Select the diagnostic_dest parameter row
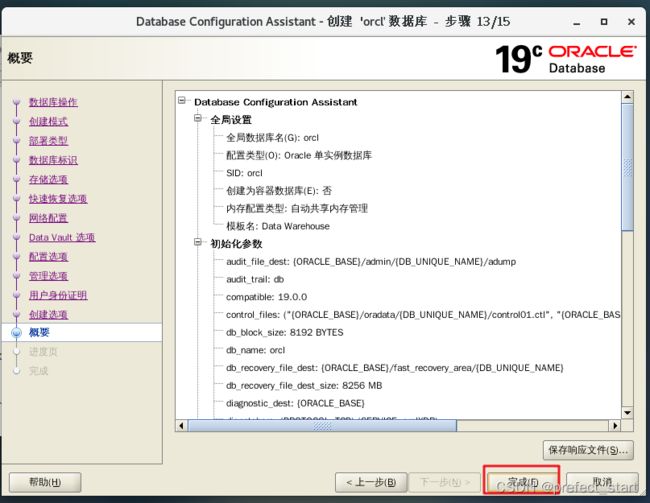This screenshot has width=650, height=503. coord(295,403)
